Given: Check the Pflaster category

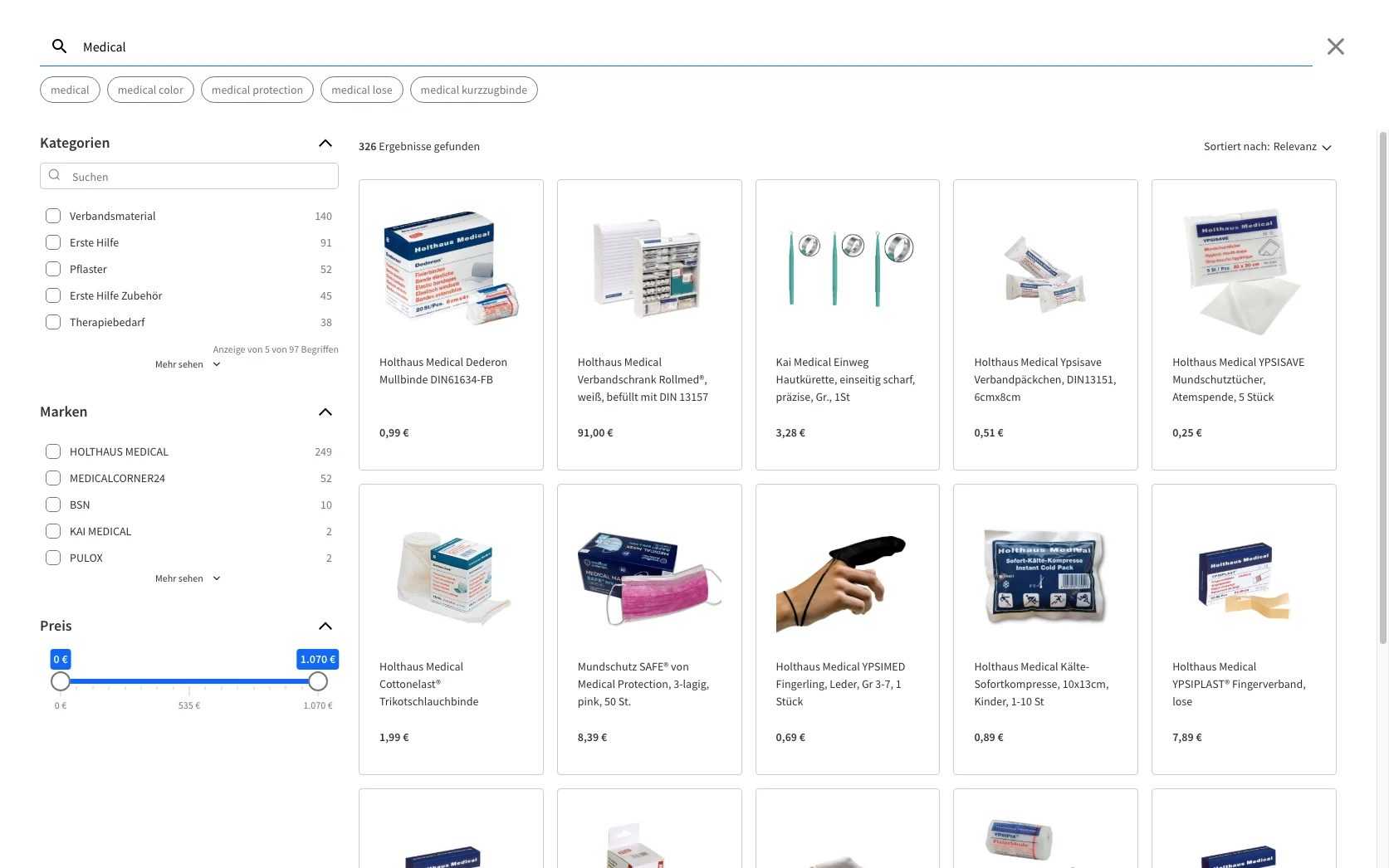Looking at the screenshot, I should point(53,269).
